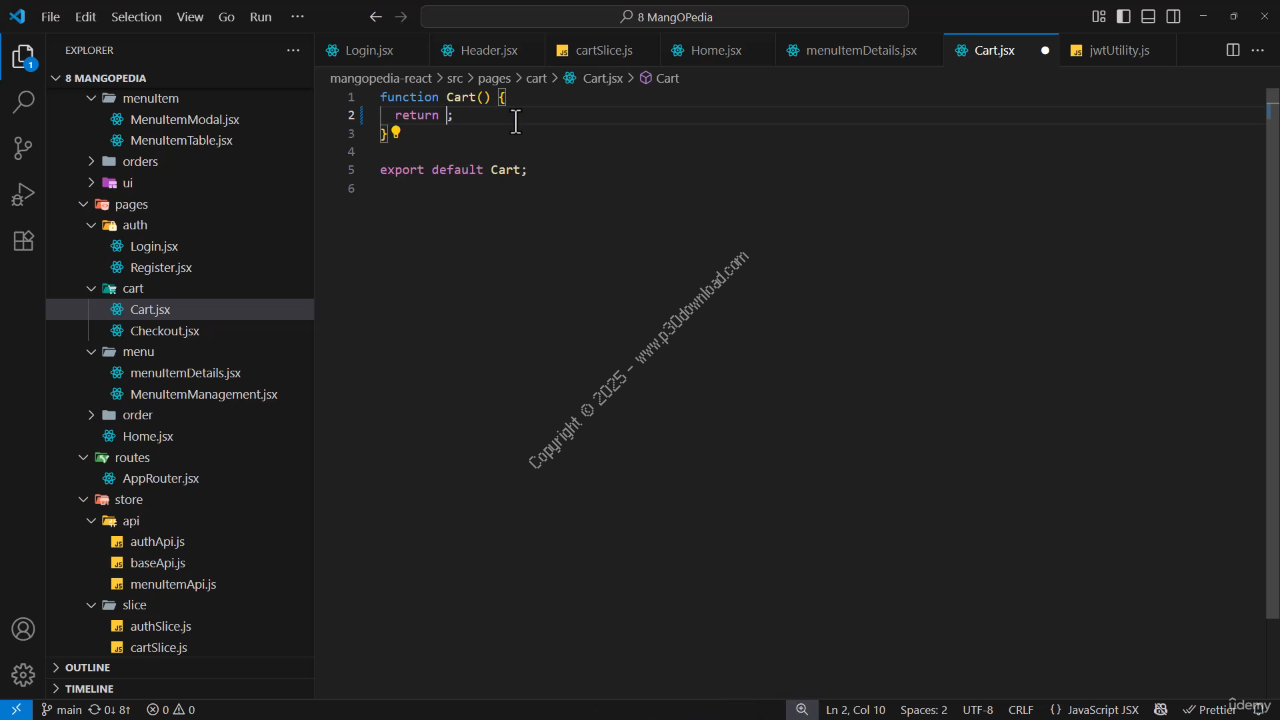Switch to the cartSlice.js tab

(x=603, y=50)
